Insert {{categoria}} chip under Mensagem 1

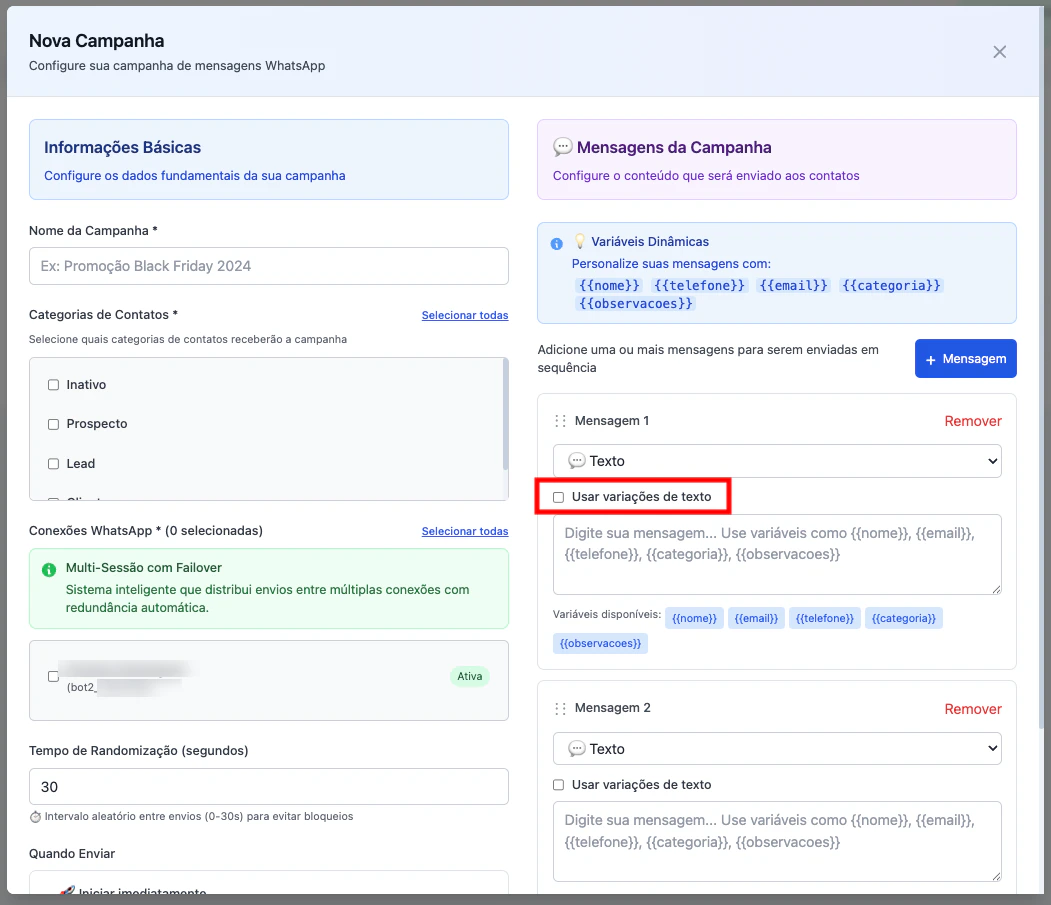click(x=904, y=618)
